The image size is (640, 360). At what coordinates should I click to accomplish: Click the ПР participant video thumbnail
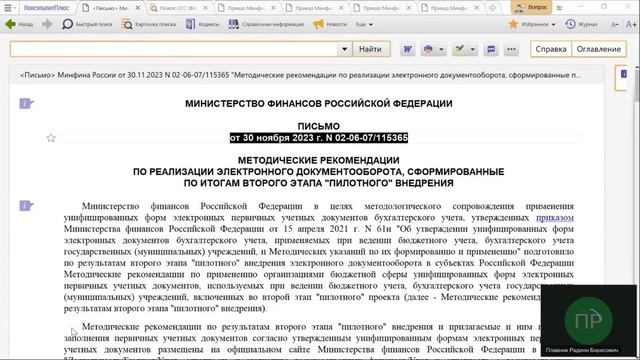(x=588, y=320)
